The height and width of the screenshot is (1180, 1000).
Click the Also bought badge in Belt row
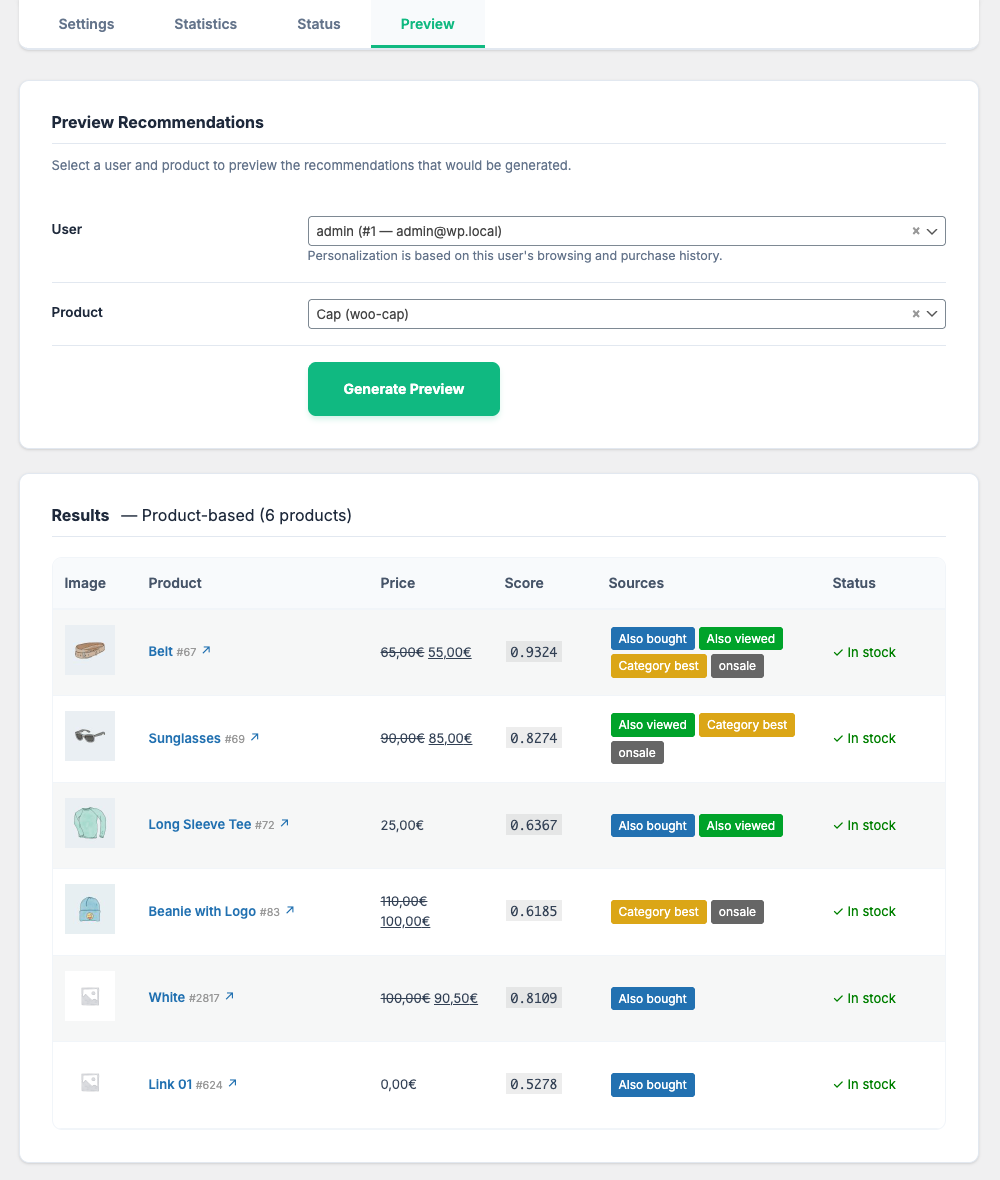tap(652, 639)
